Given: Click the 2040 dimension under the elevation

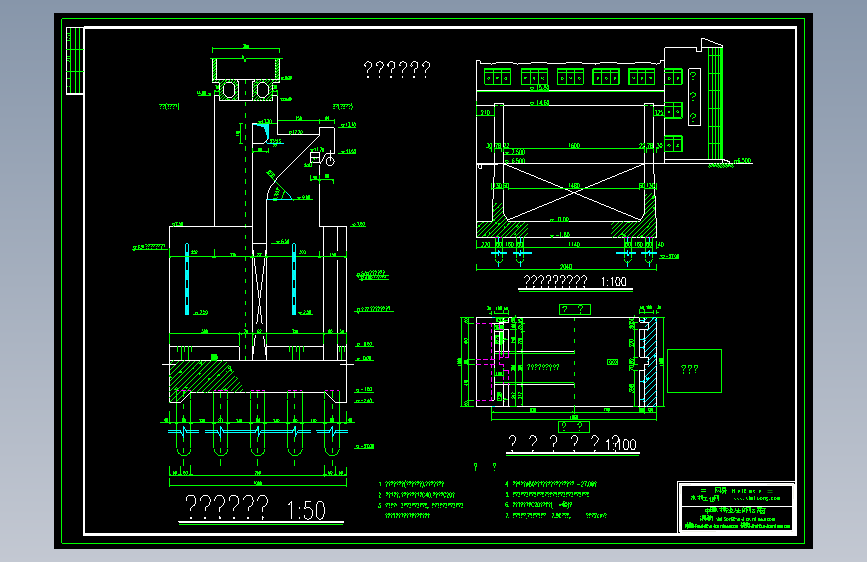Looking at the screenshot, I should coord(566,267).
